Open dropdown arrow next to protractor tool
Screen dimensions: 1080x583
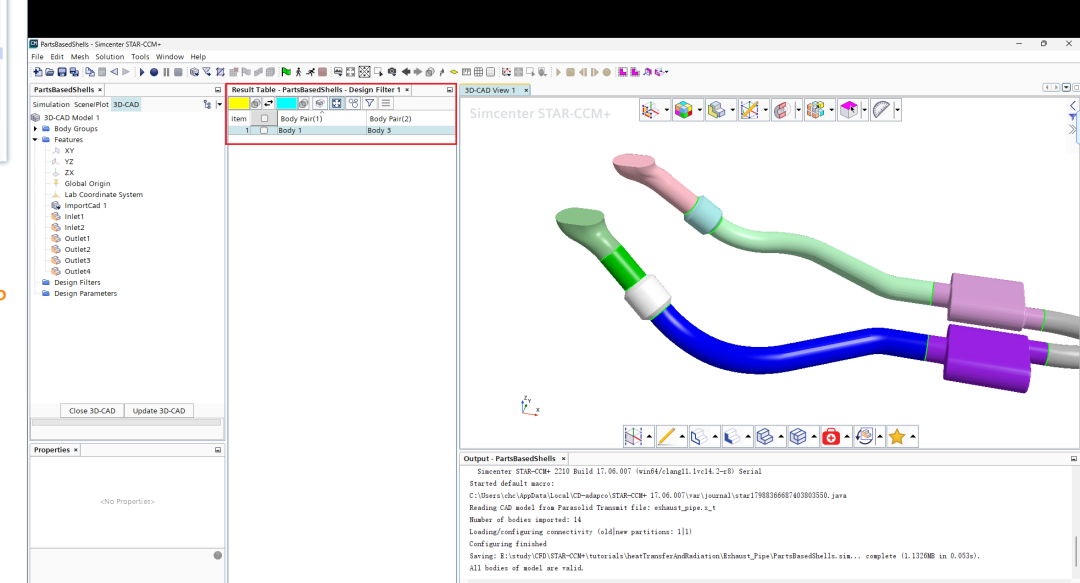pyautogui.click(x=897, y=110)
